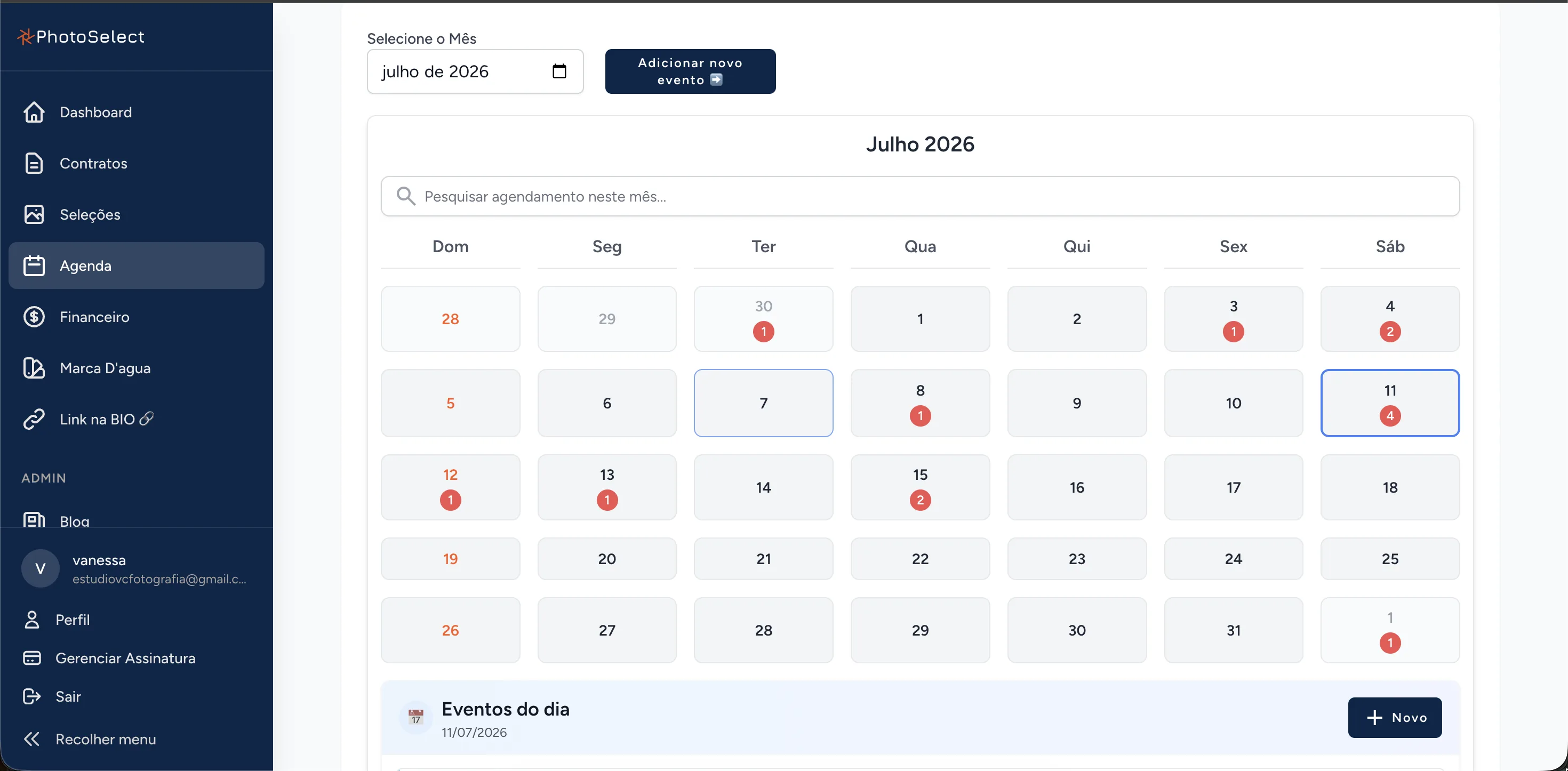Open the julho de 2026 month selector

(x=475, y=71)
